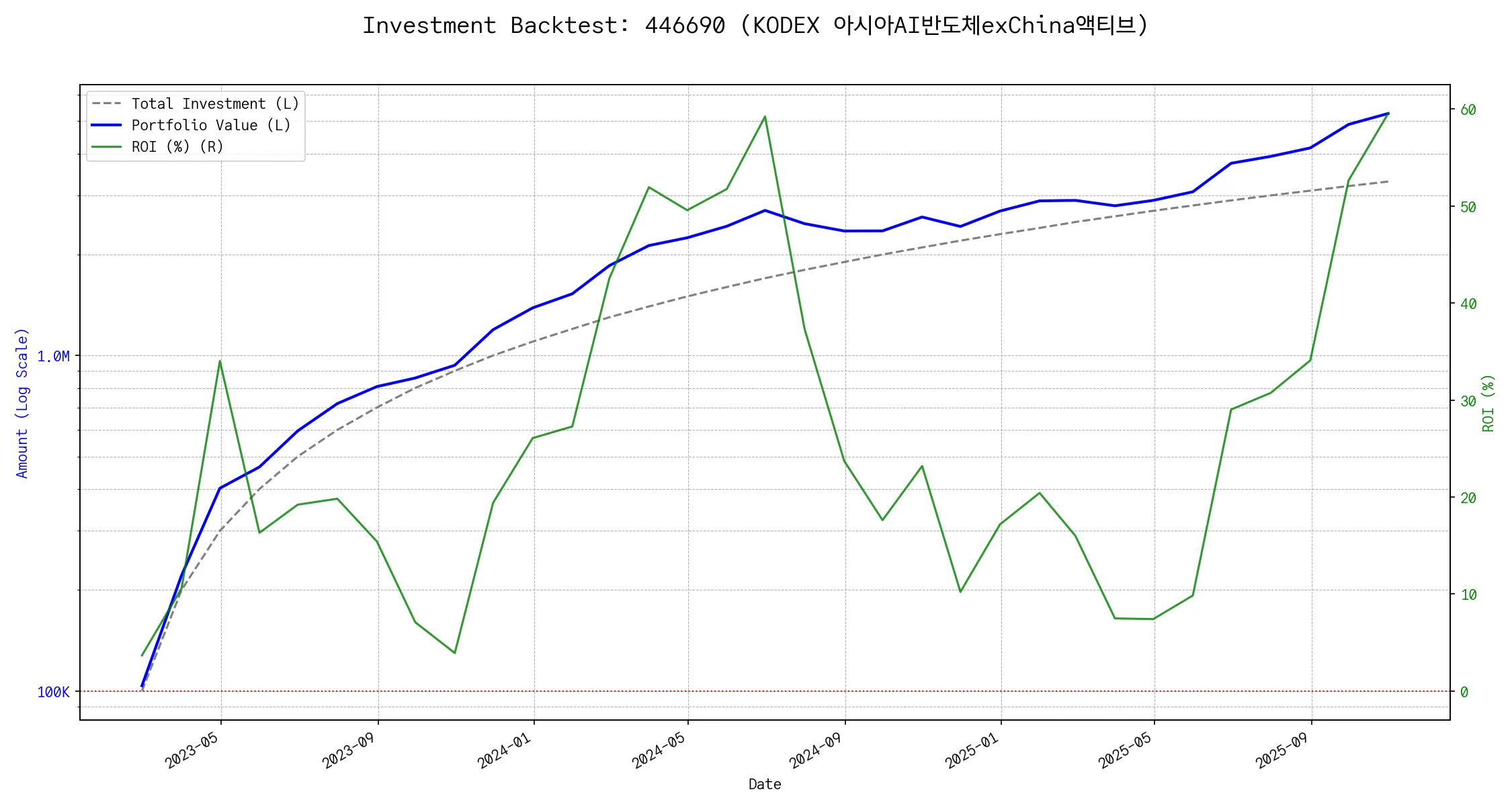Image resolution: width=1512 pixels, height=806 pixels.
Task: Click the 2023-05 date axis label
Action: pyautogui.click(x=192, y=750)
